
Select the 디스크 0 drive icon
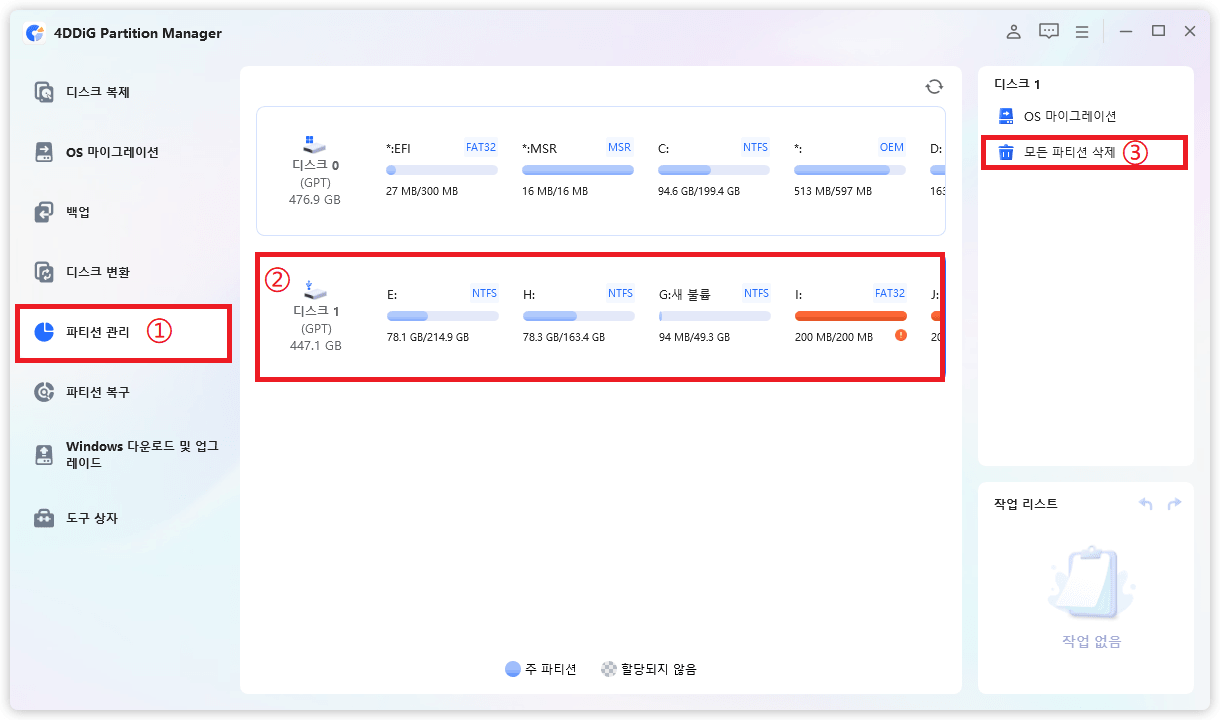(315, 145)
